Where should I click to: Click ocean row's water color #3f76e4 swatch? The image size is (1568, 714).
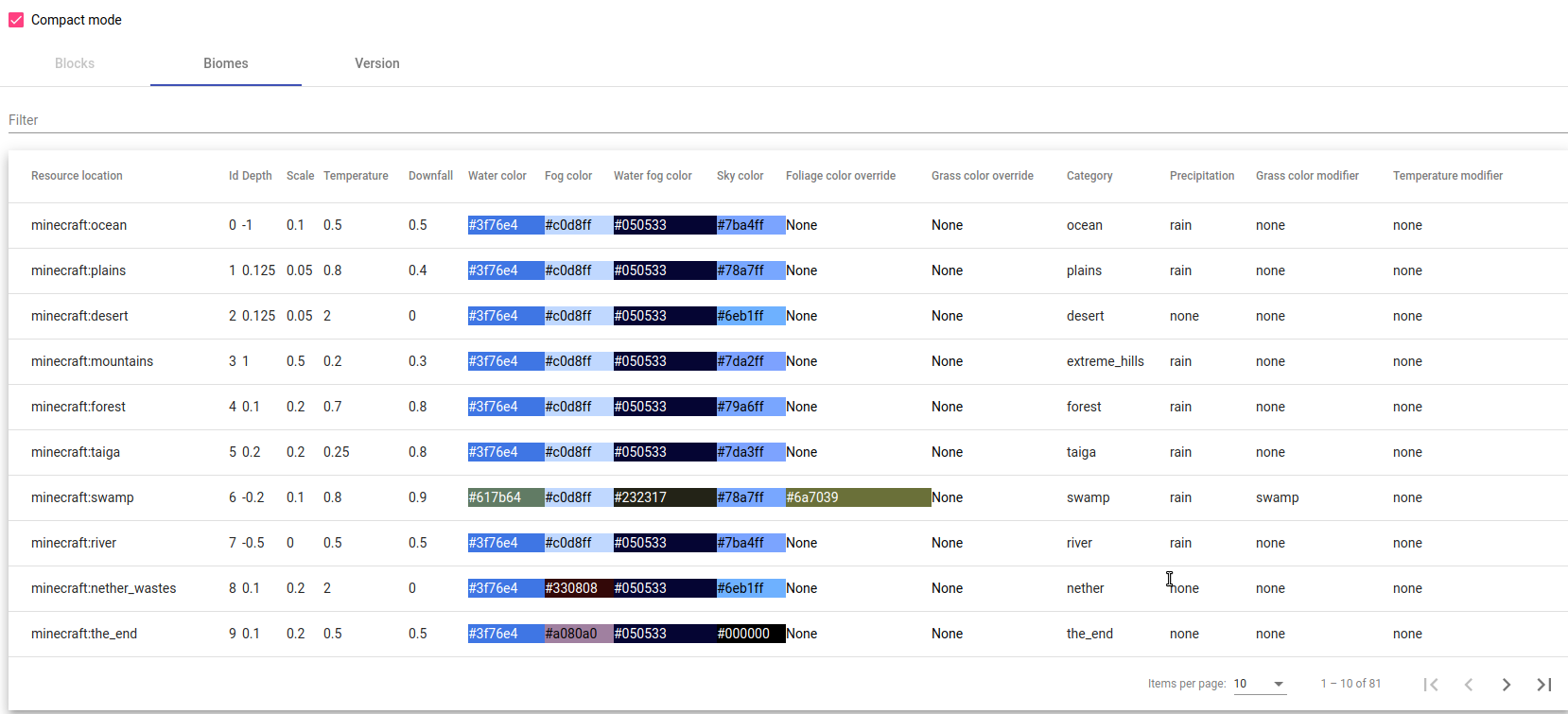pyautogui.click(x=506, y=225)
